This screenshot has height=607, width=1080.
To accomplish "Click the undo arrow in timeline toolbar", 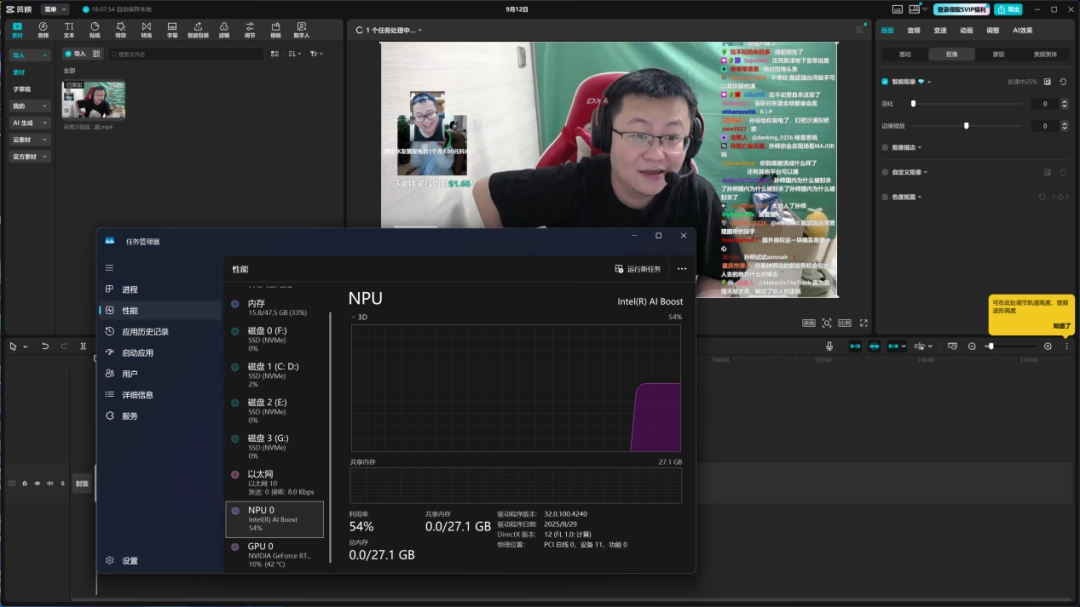I will (x=45, y=346).
